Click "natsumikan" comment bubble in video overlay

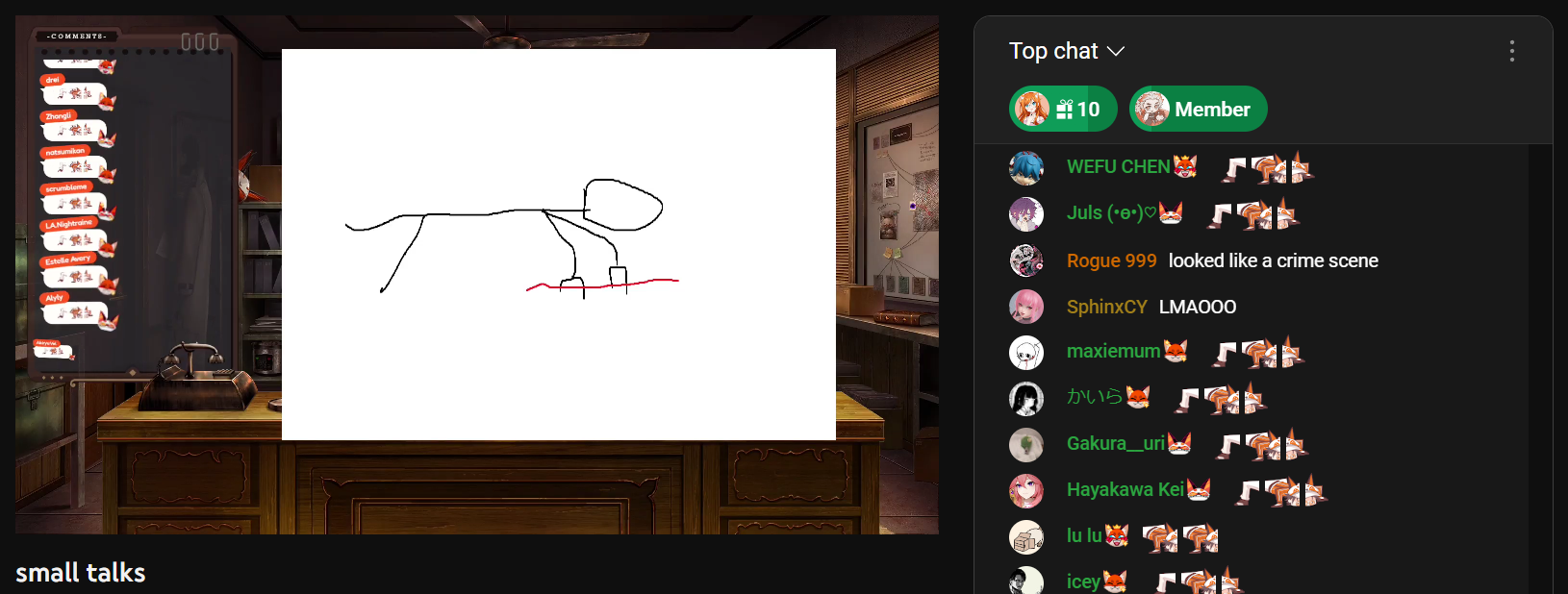point(77,163)
